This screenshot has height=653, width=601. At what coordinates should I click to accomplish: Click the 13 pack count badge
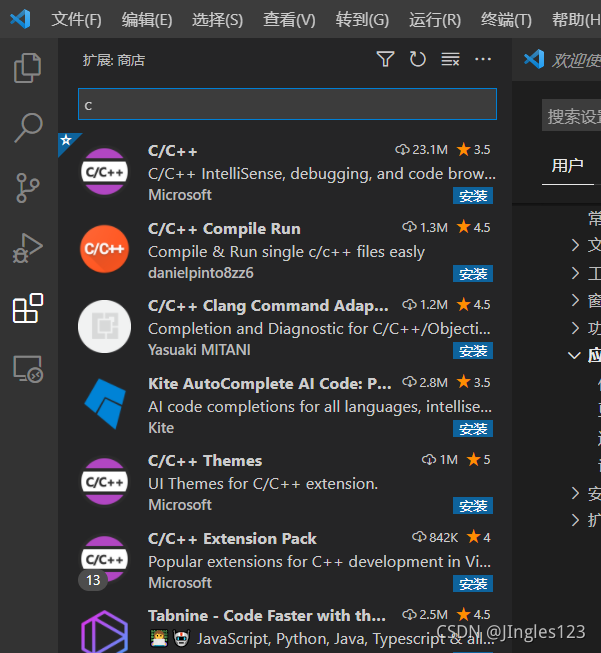pyautogui.click(x=93, y=580)
